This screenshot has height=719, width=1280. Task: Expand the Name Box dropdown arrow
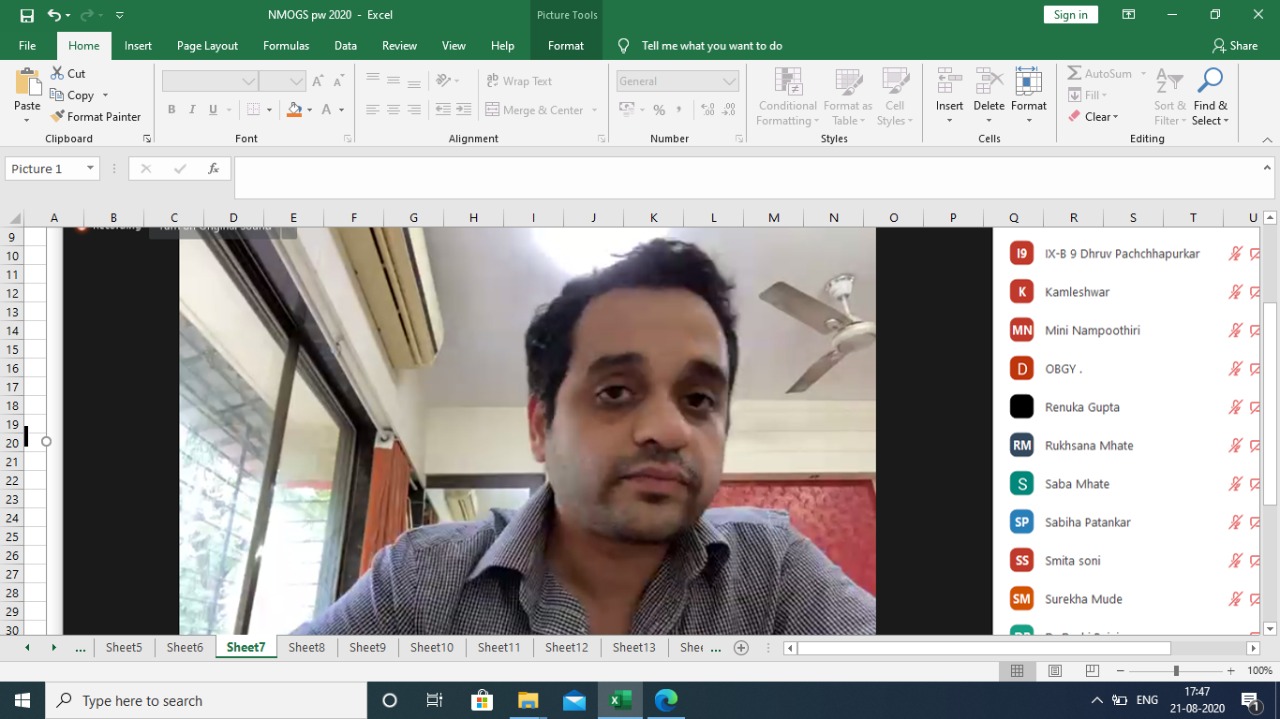90,169
